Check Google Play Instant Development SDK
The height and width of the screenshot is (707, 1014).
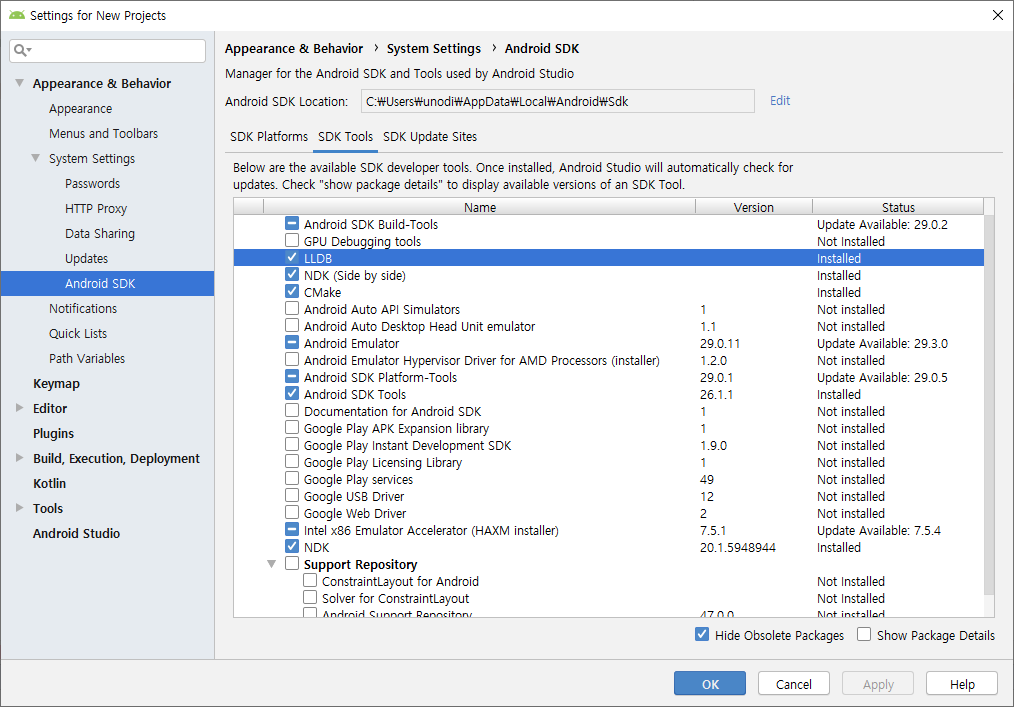coord(292,445)
